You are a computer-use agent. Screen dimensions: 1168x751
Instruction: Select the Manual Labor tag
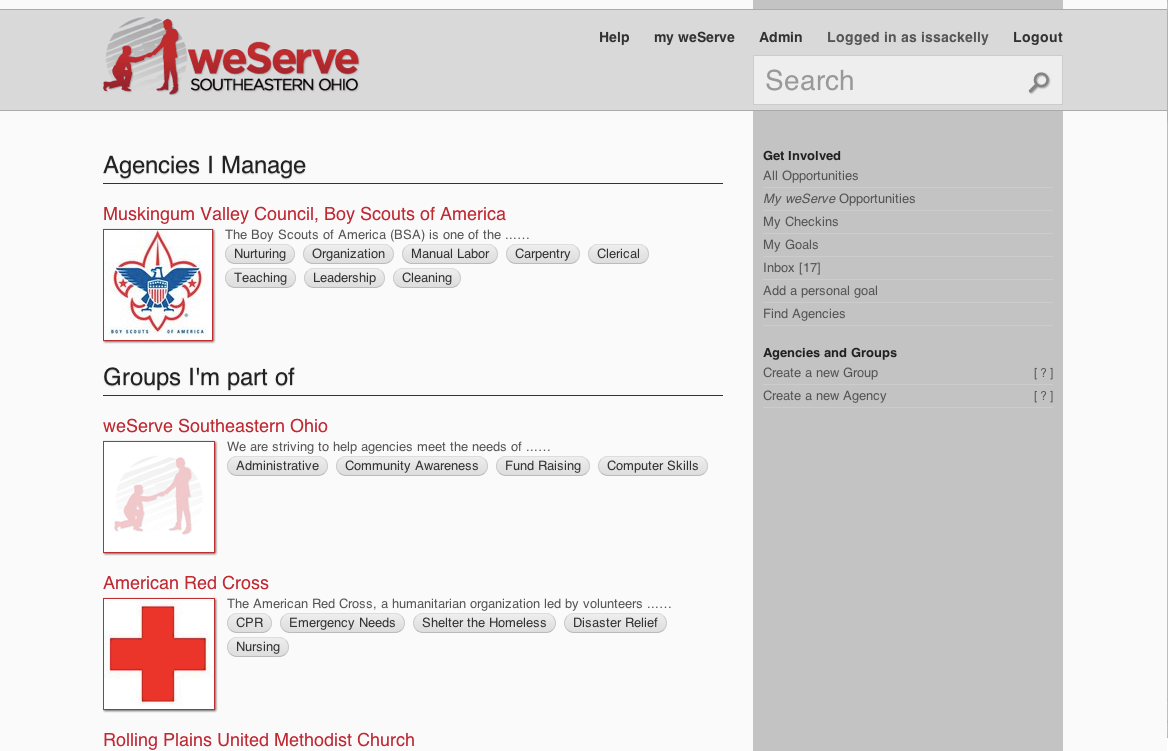coord(450,254)
